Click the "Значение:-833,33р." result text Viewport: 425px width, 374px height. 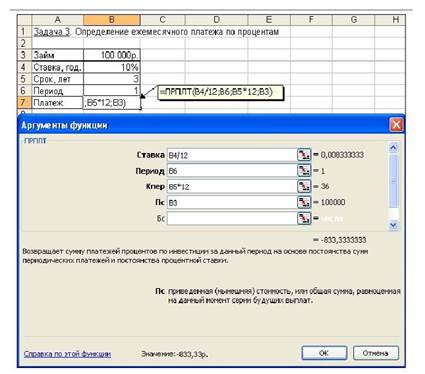175,354
